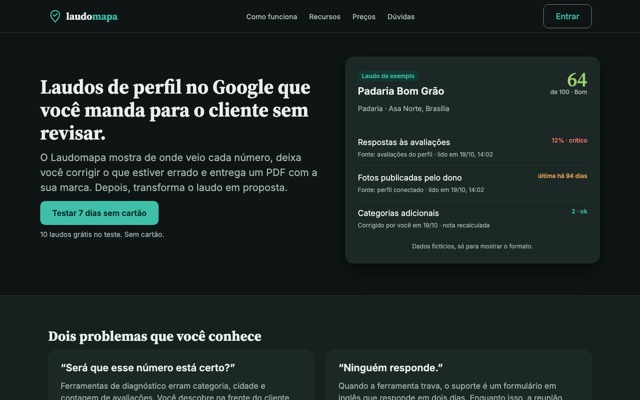
Task: Click the laudomapa pin logo icon
Action: (55, 16)
